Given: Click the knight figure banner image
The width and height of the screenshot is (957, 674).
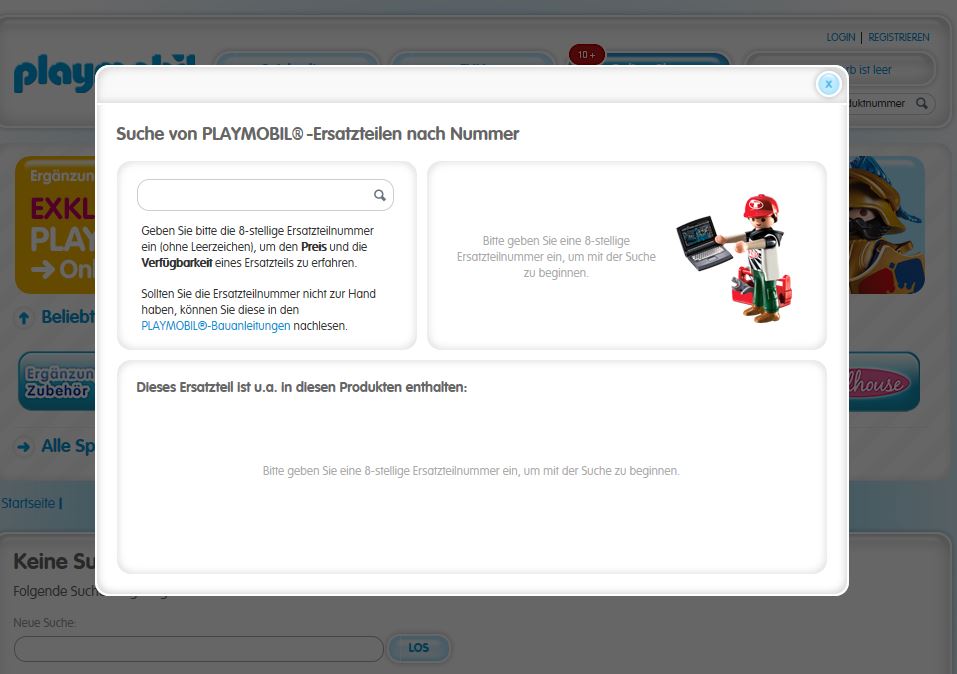Looking at the screenshot, I should [x=886, y=225].
